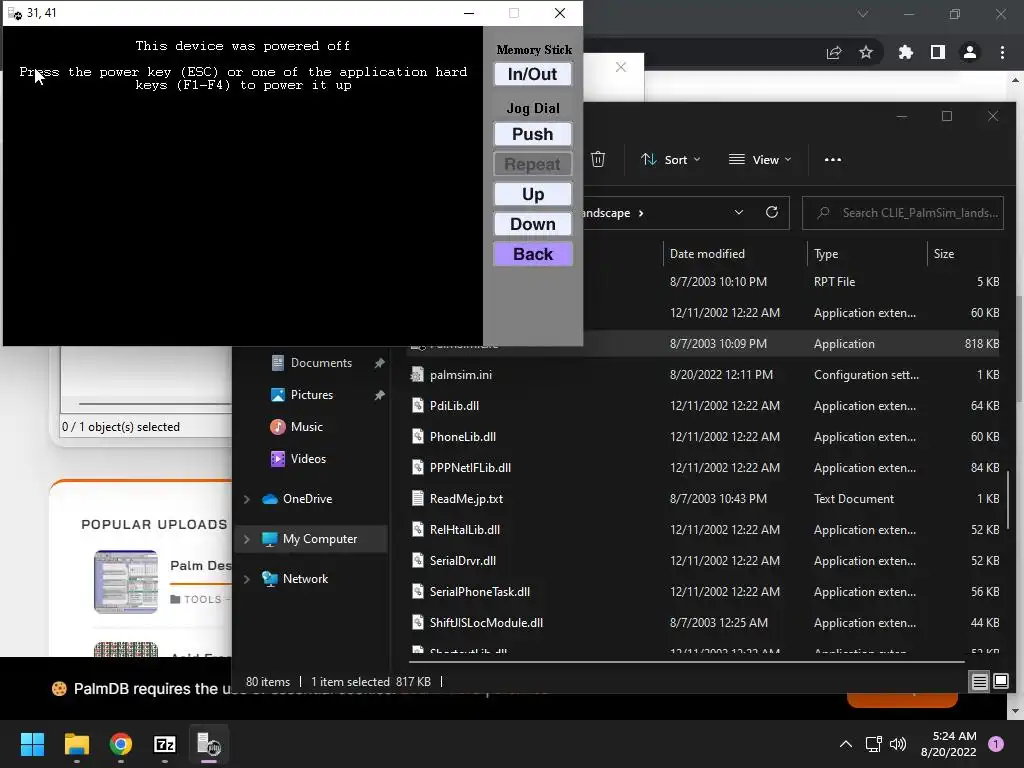Click the pin icon next to Pictures

[379, 395]
